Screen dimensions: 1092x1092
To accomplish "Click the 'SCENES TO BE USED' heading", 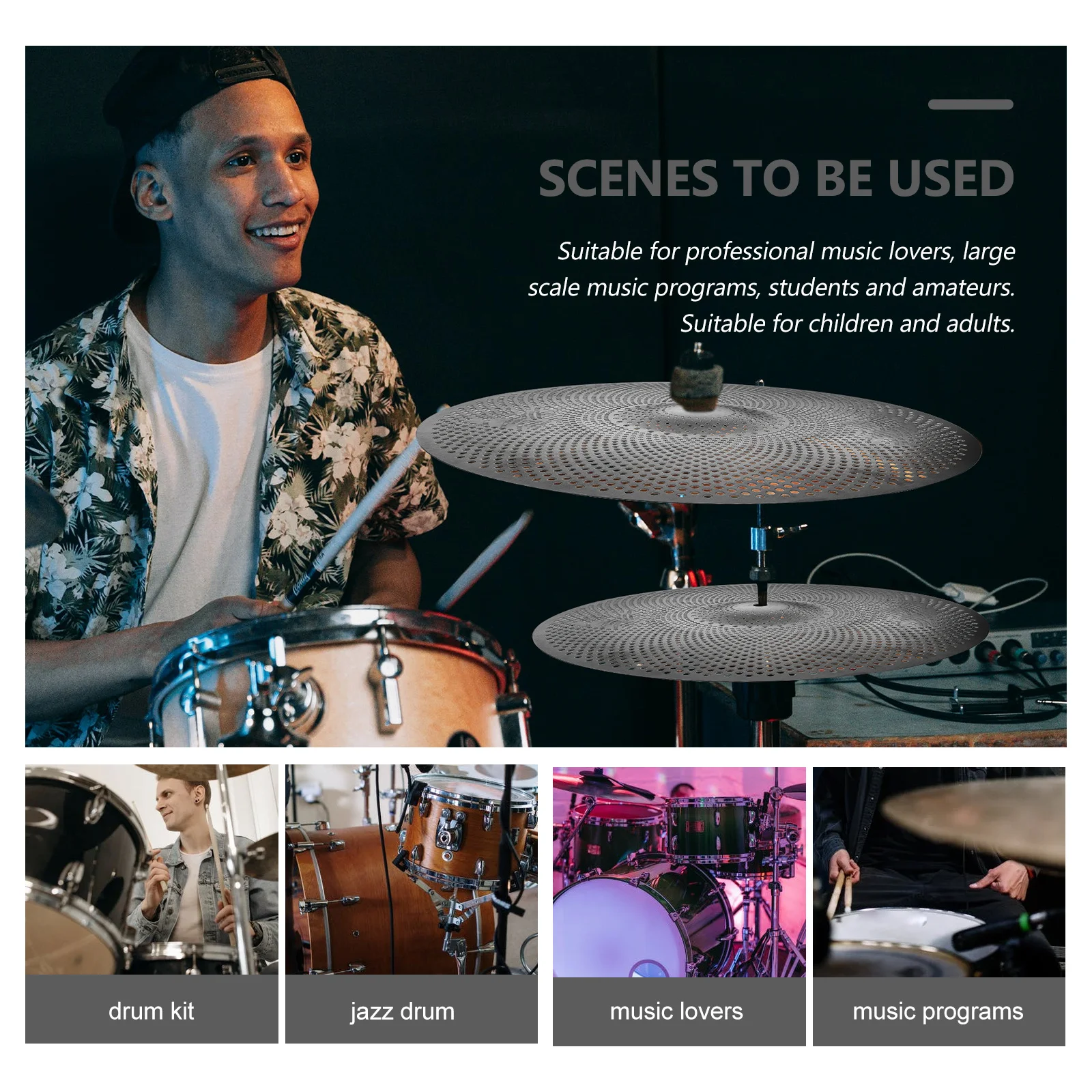I will pyautogui.click(x=776, y=178).
